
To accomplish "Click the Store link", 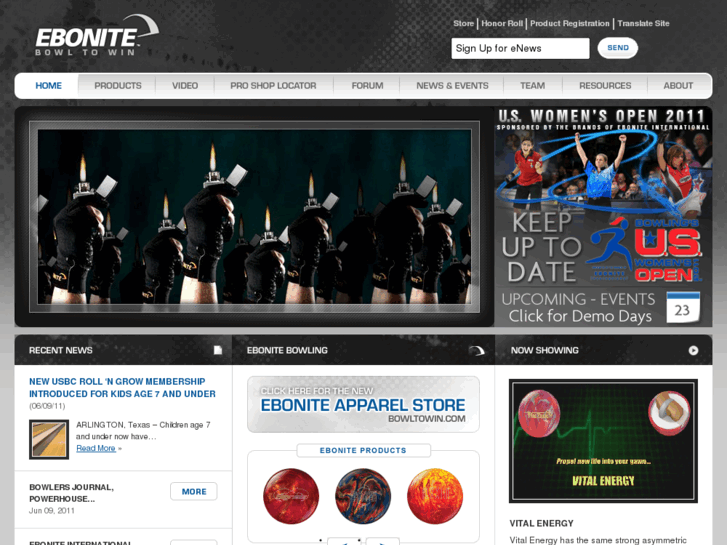I will pos(463,23).
